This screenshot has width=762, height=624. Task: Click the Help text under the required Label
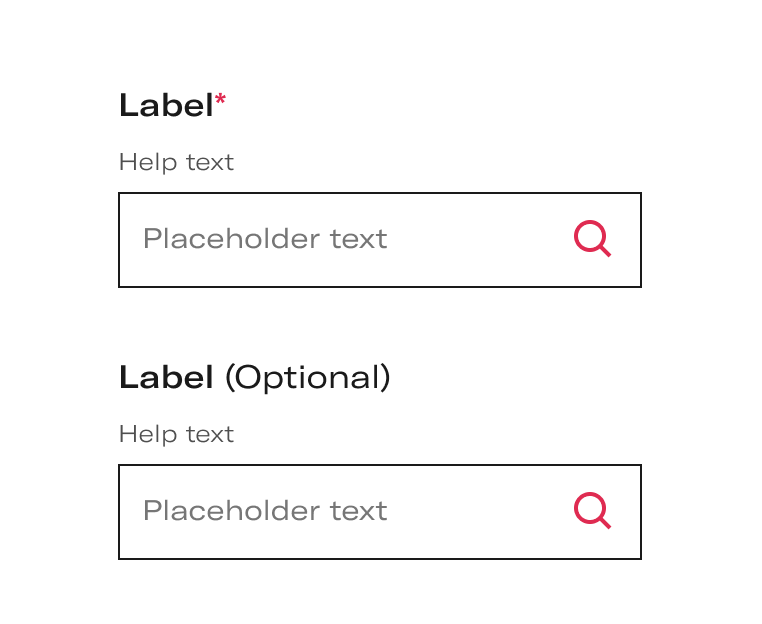pyautogui.click(x=176, y=162)
